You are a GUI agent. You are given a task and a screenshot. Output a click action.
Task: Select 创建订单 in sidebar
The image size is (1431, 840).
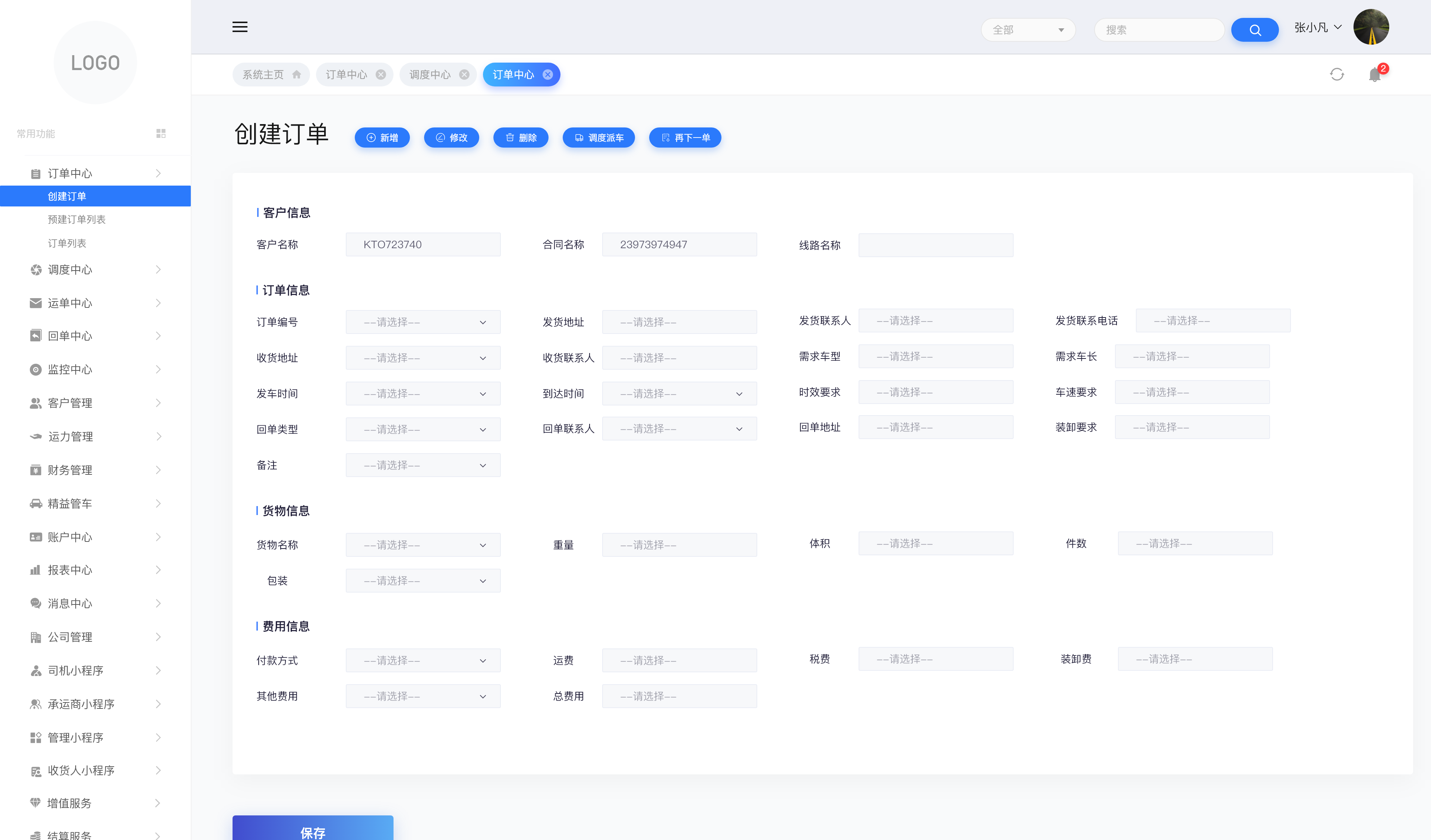click(x=95, y=196)
